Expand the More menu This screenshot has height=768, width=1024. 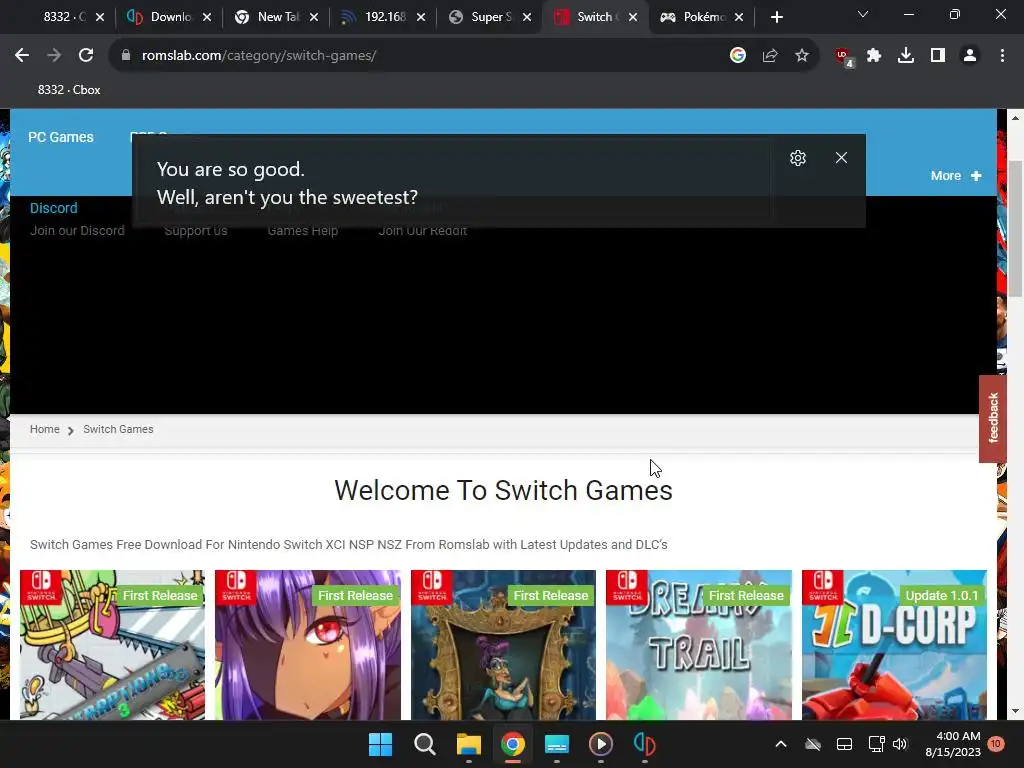956,176
